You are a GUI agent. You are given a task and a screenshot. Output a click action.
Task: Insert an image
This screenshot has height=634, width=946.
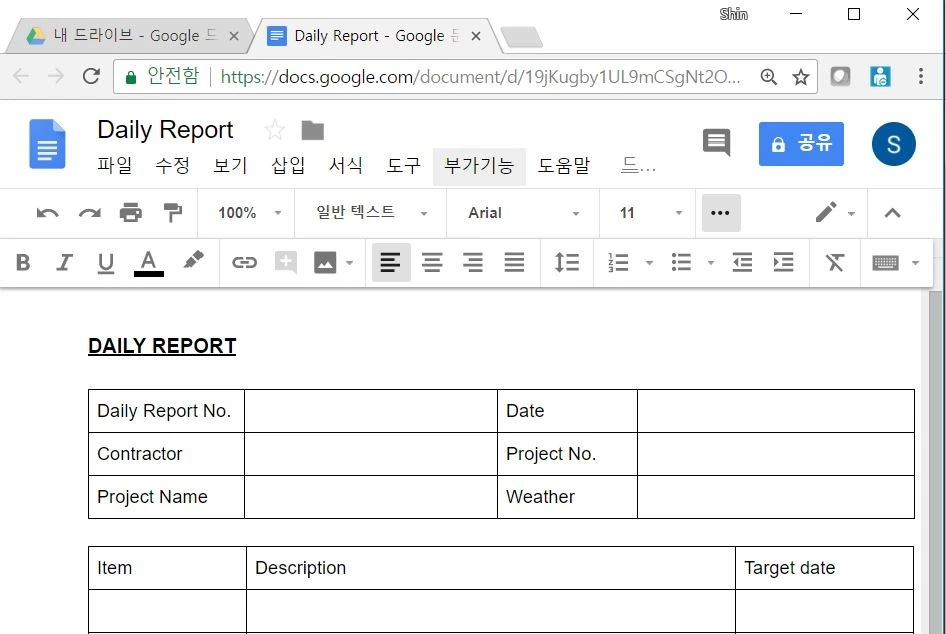[325, 262]
